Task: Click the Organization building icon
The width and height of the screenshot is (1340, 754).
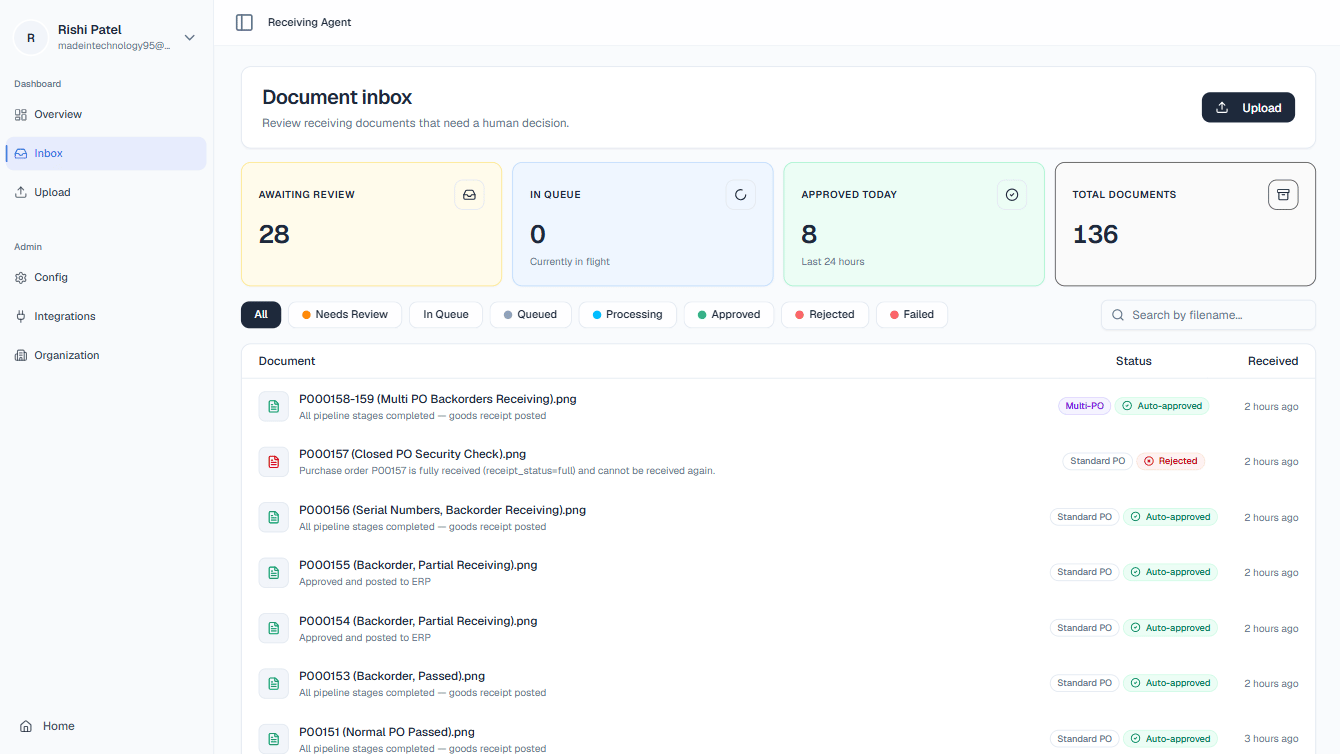Action: click(x=21, y=356)
